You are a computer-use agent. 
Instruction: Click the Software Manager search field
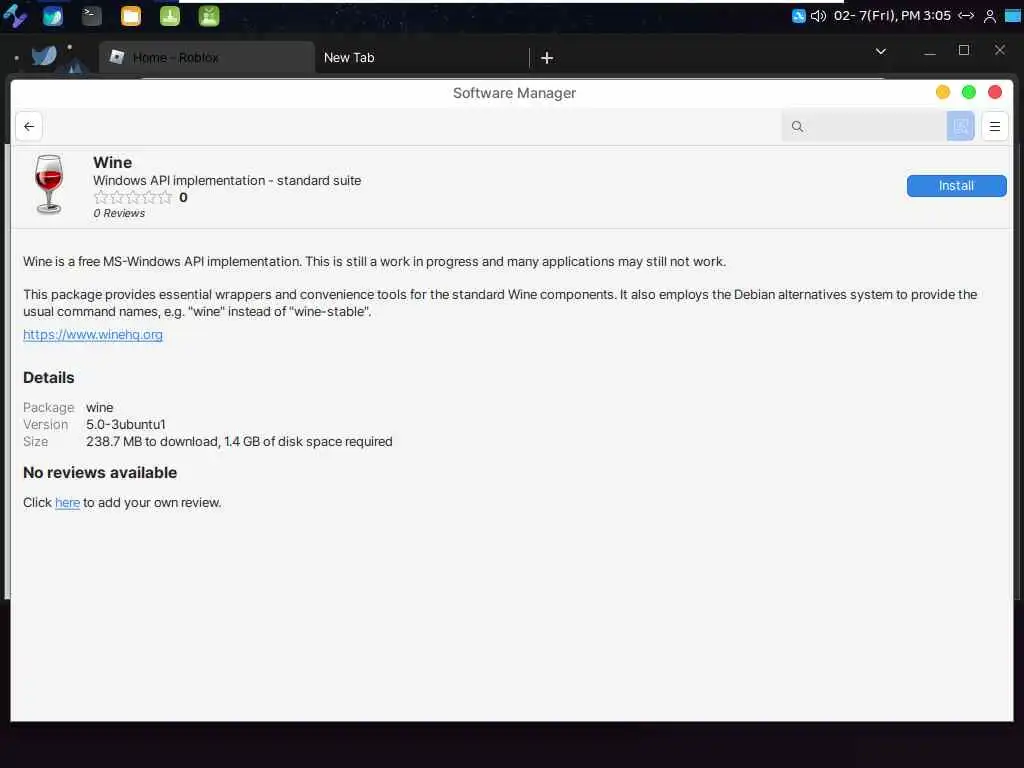[863, 126]
